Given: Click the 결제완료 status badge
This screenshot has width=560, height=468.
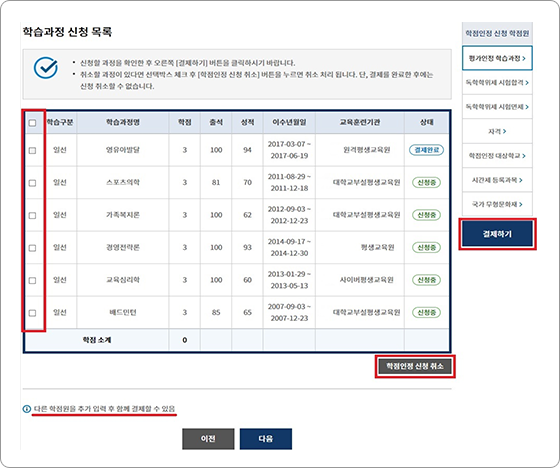Looking at the screenshot, I should point(426,150).
